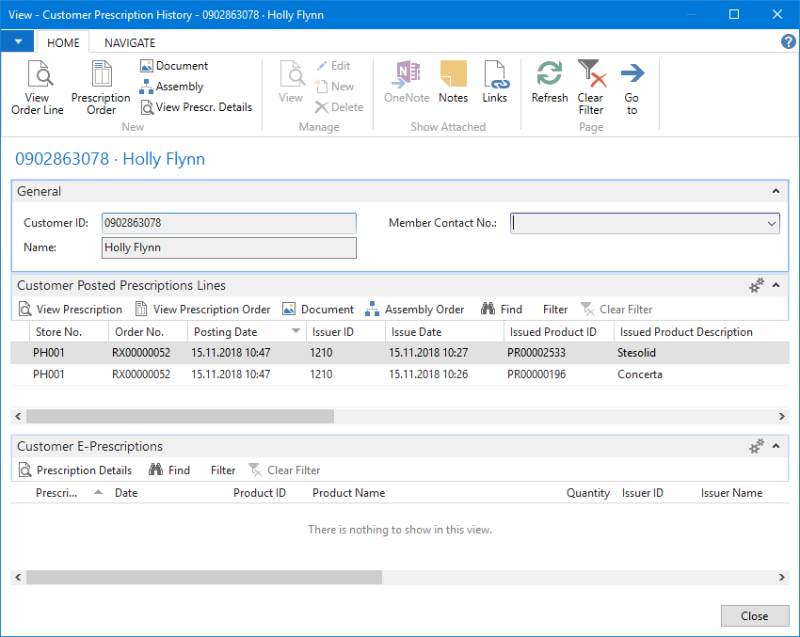
Task: Select the Concerta prescription row
Action: coord(300,374)
